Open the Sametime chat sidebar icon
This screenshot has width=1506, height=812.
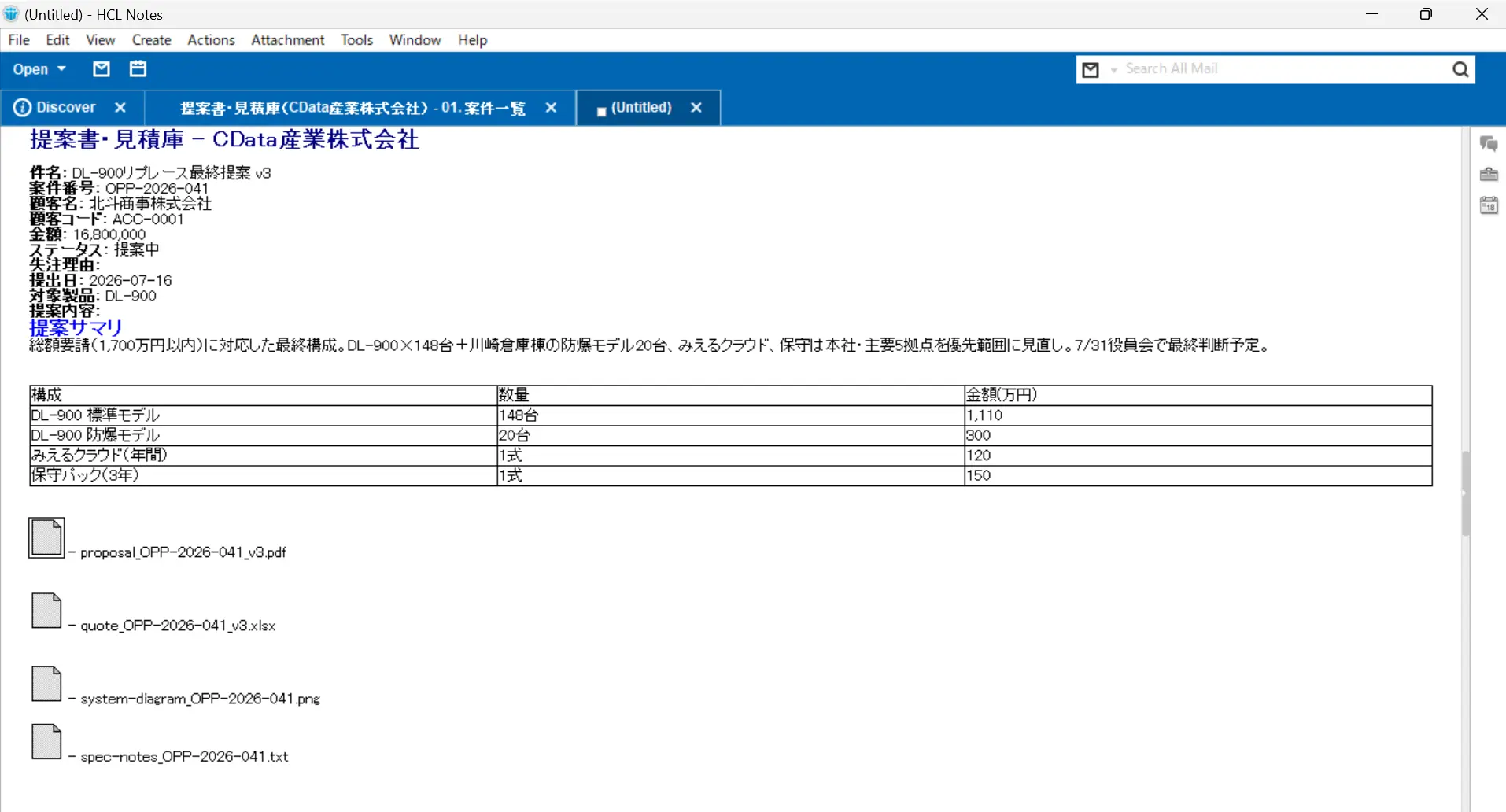click(x=1489, y=144)
